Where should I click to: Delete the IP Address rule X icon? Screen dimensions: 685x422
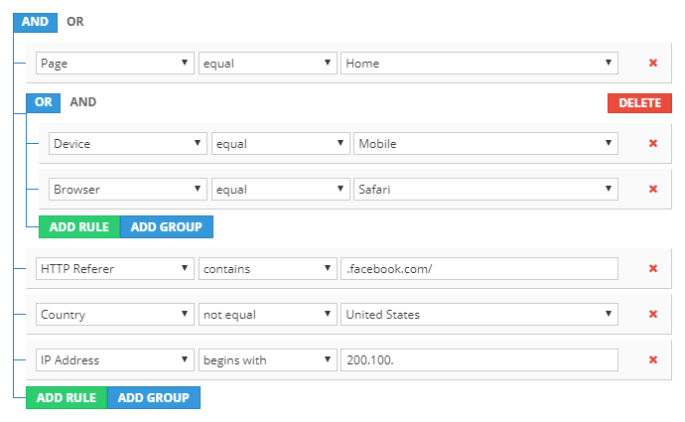pos(653,360)
